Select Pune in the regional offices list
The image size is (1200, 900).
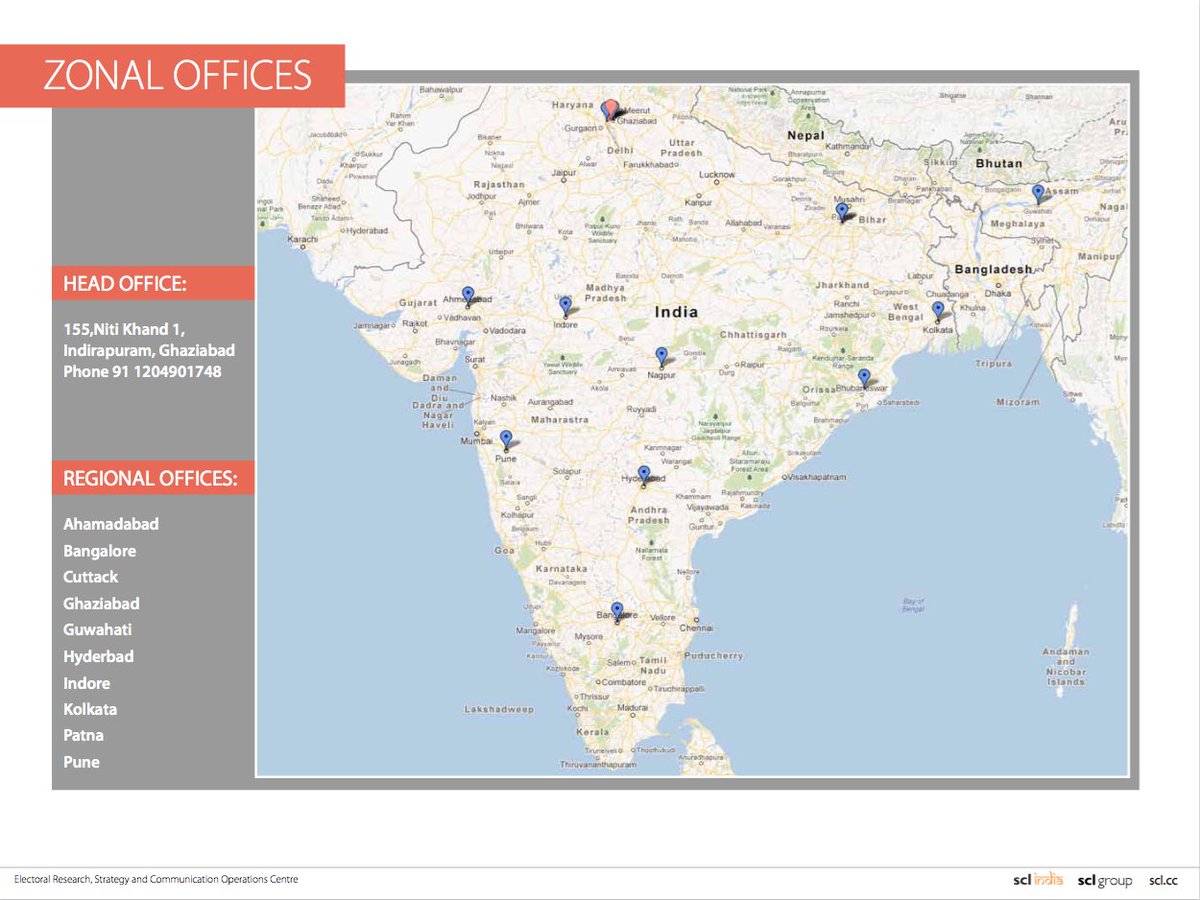click(81, 762)
